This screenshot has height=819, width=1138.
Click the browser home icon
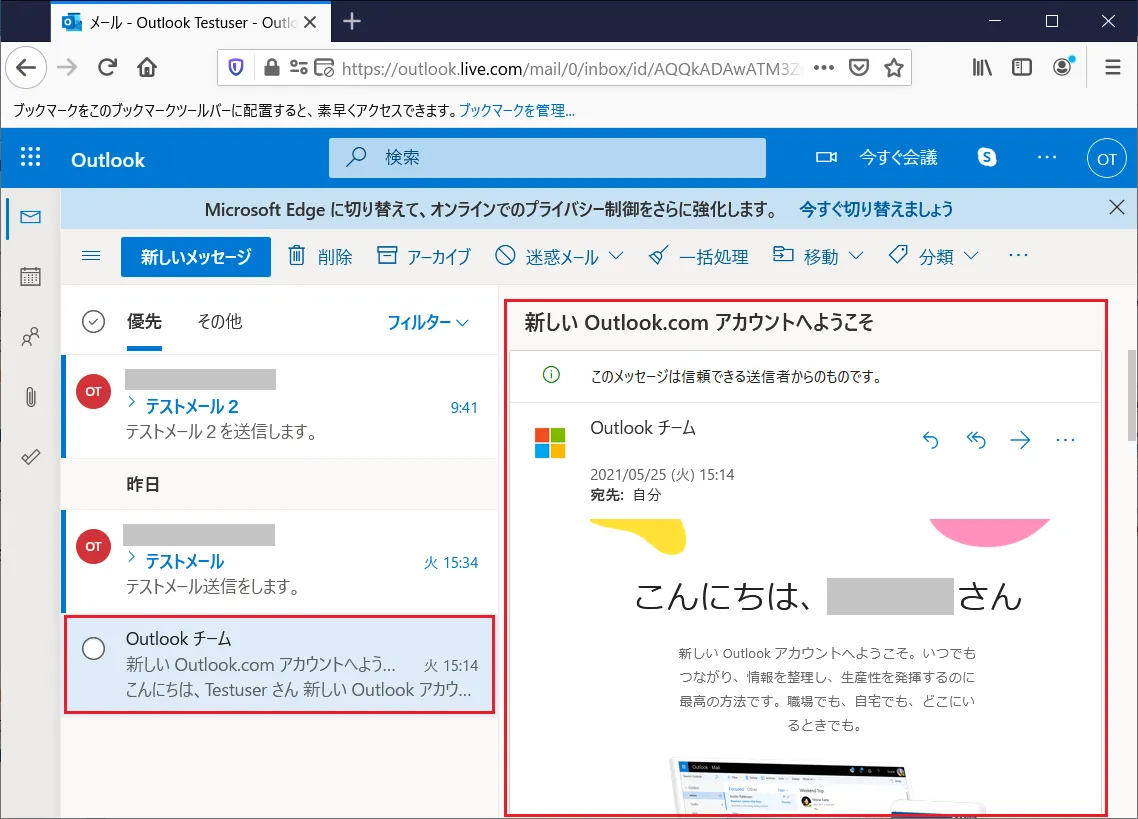pyautogui.click(x=147, y=68)
